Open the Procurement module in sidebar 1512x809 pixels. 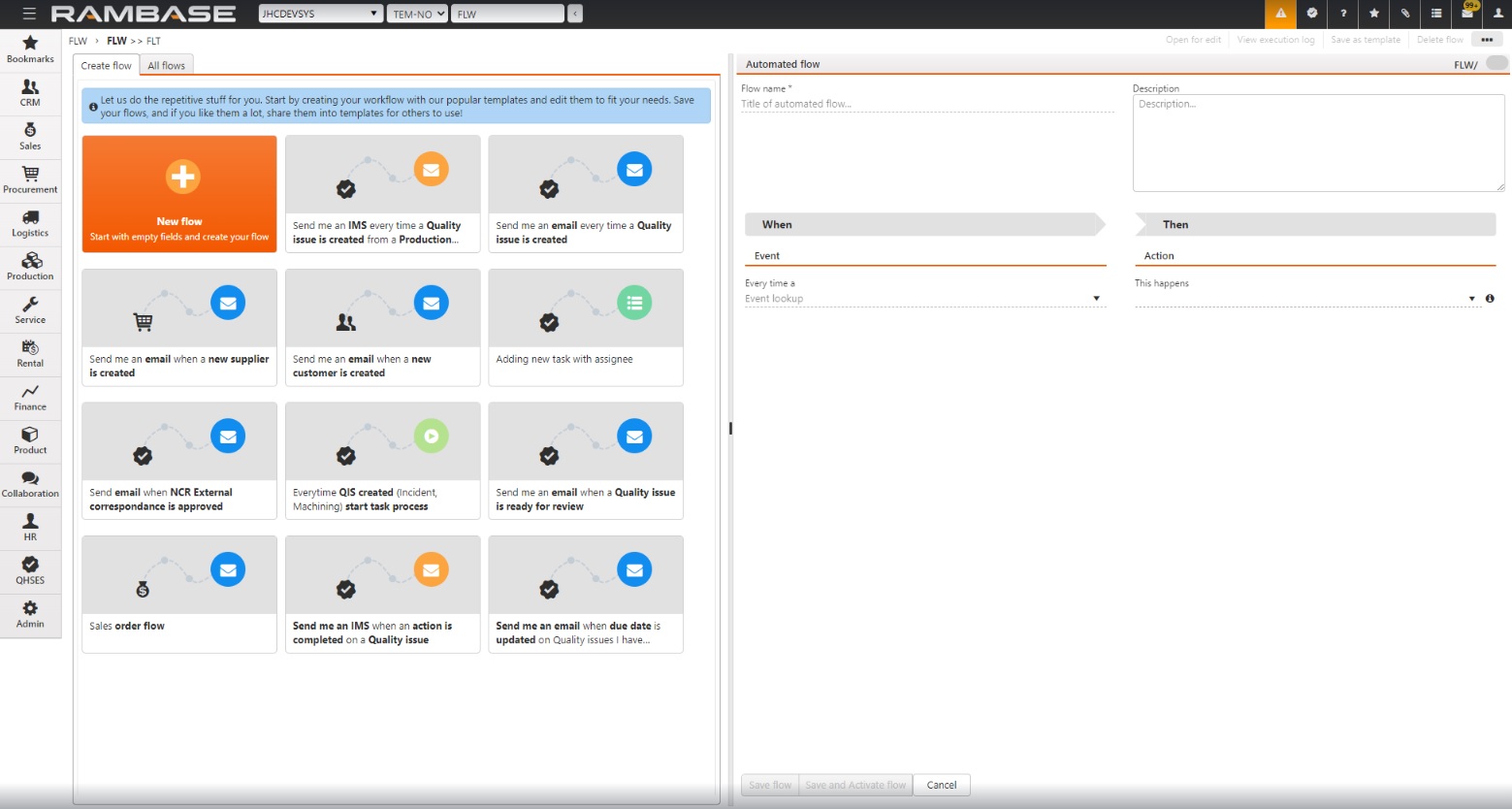[x=30, y=180]
